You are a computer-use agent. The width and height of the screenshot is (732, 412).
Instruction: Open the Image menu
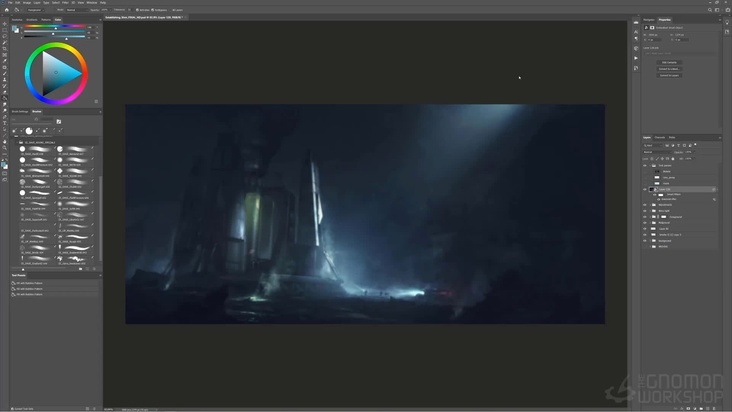(x=27, y=2)
